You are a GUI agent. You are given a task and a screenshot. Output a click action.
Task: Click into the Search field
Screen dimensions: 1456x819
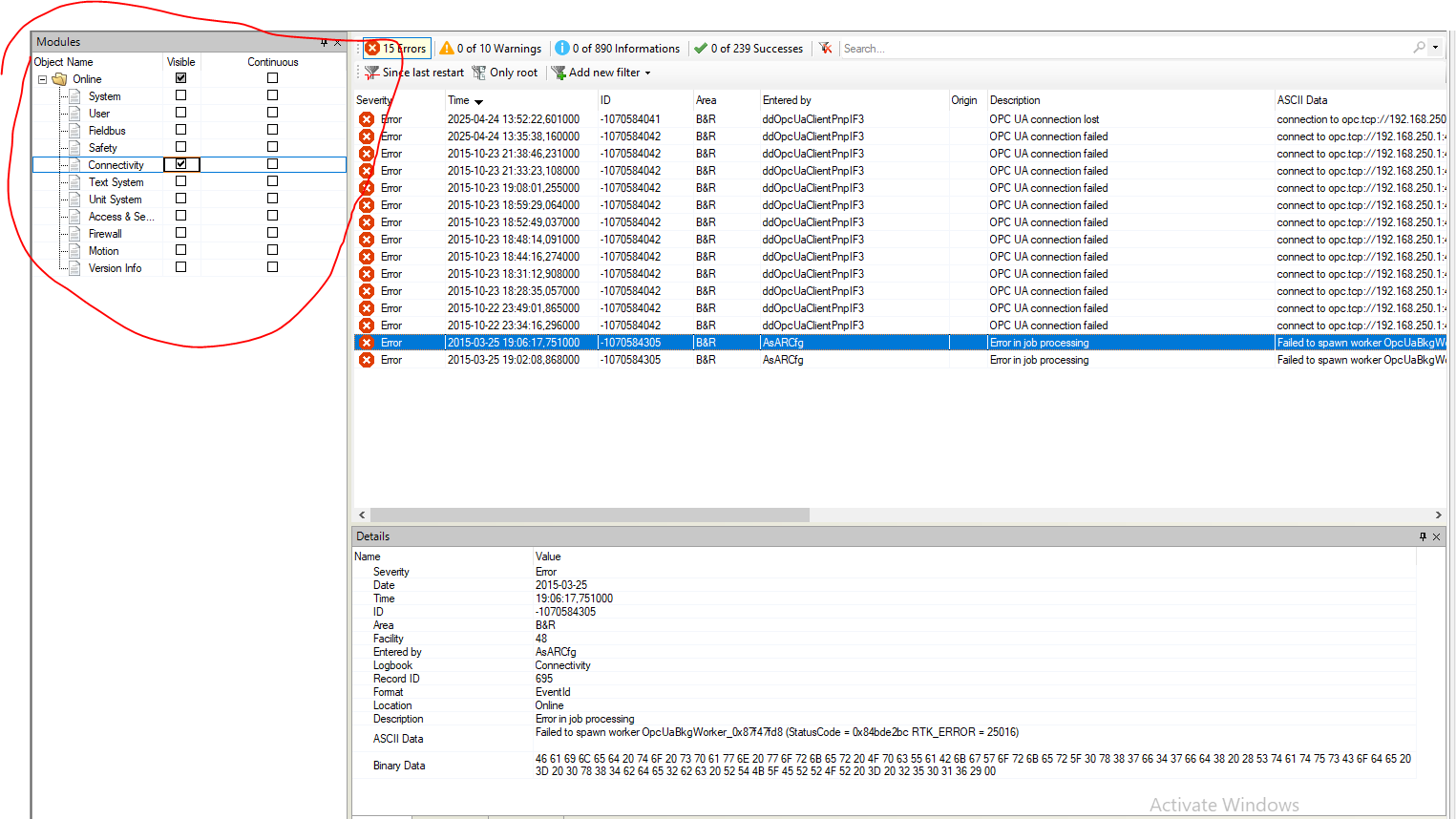click(1125, 48)
